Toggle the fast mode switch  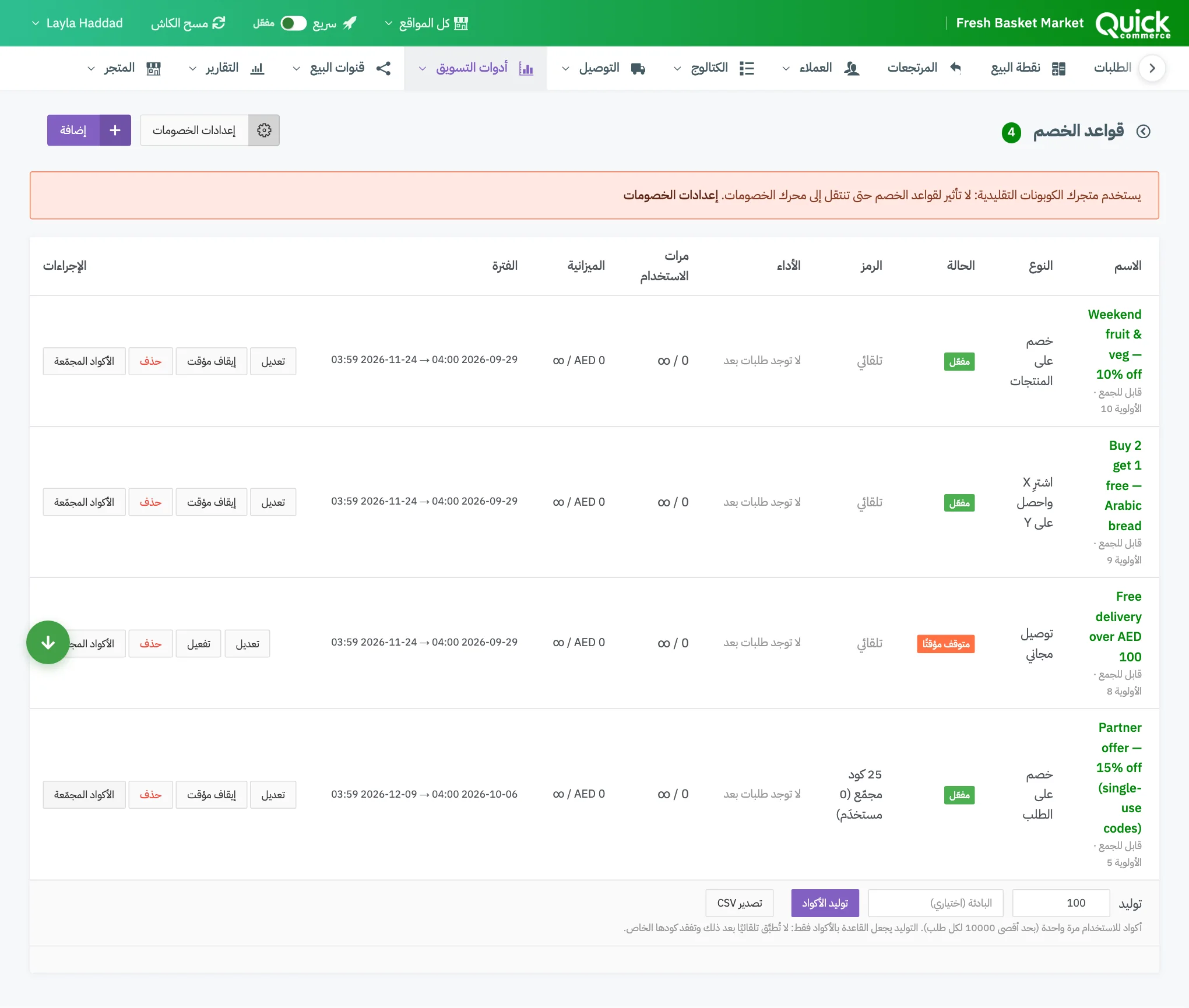[293, 23]
